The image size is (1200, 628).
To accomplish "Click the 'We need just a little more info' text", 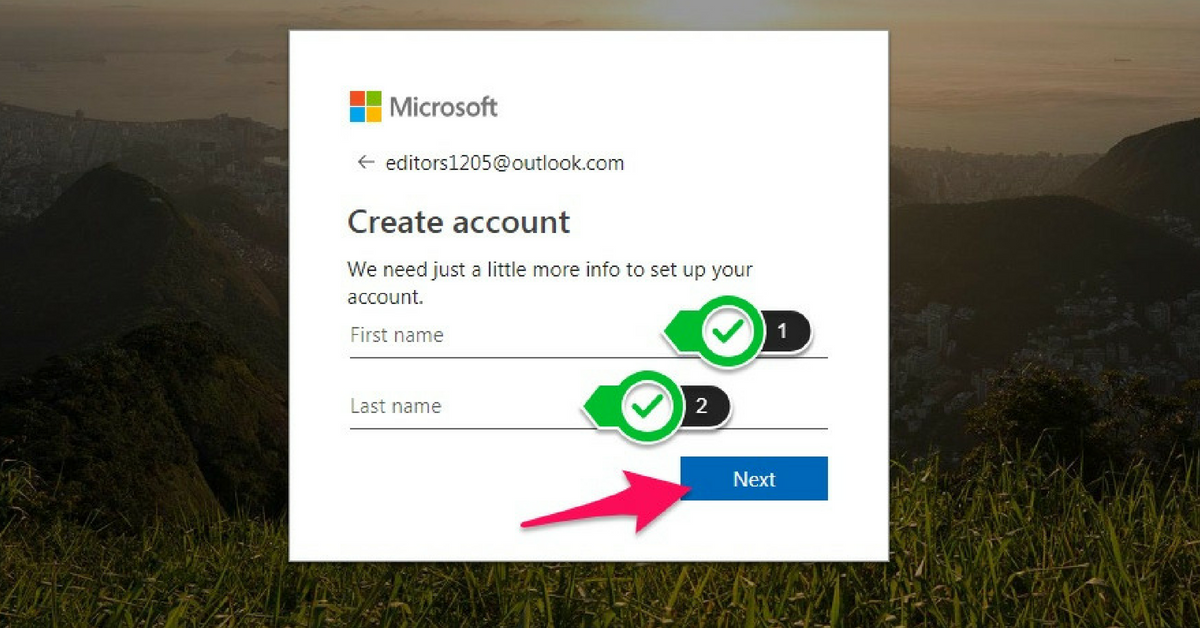I will coord(550,283).
